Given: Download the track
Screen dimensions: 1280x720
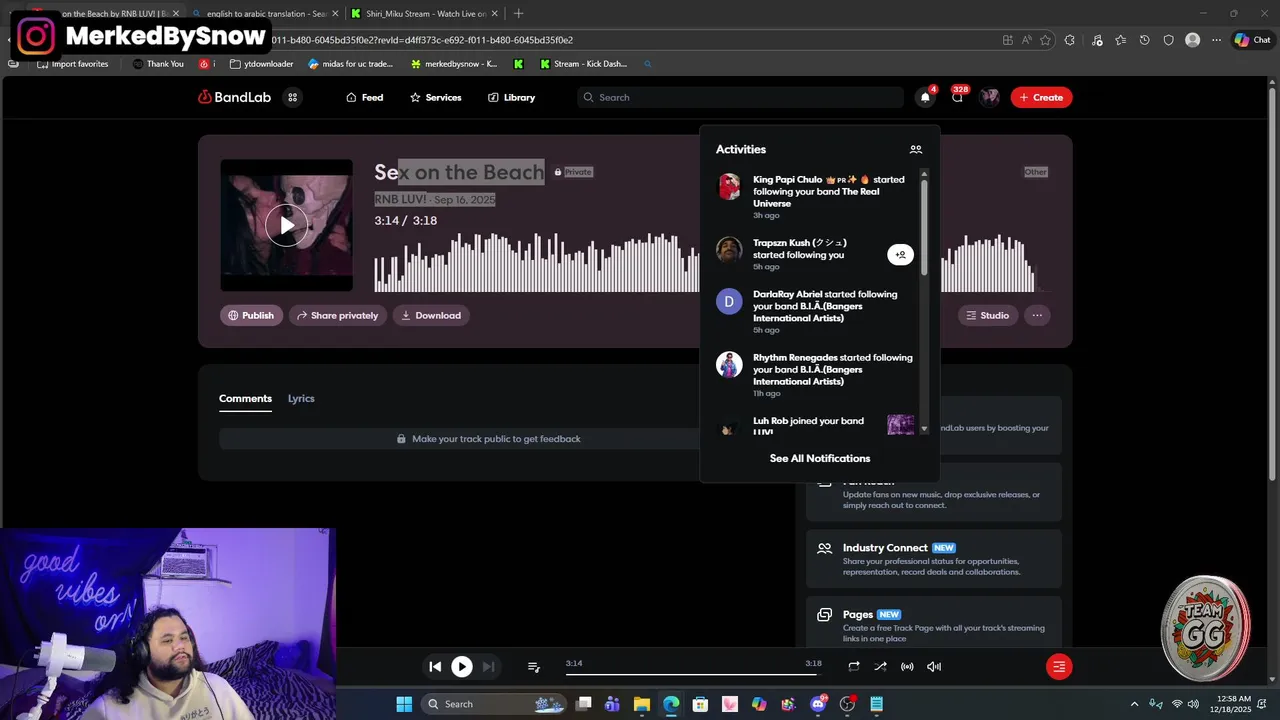Looking at the screenshot, I should click(431, 315).
